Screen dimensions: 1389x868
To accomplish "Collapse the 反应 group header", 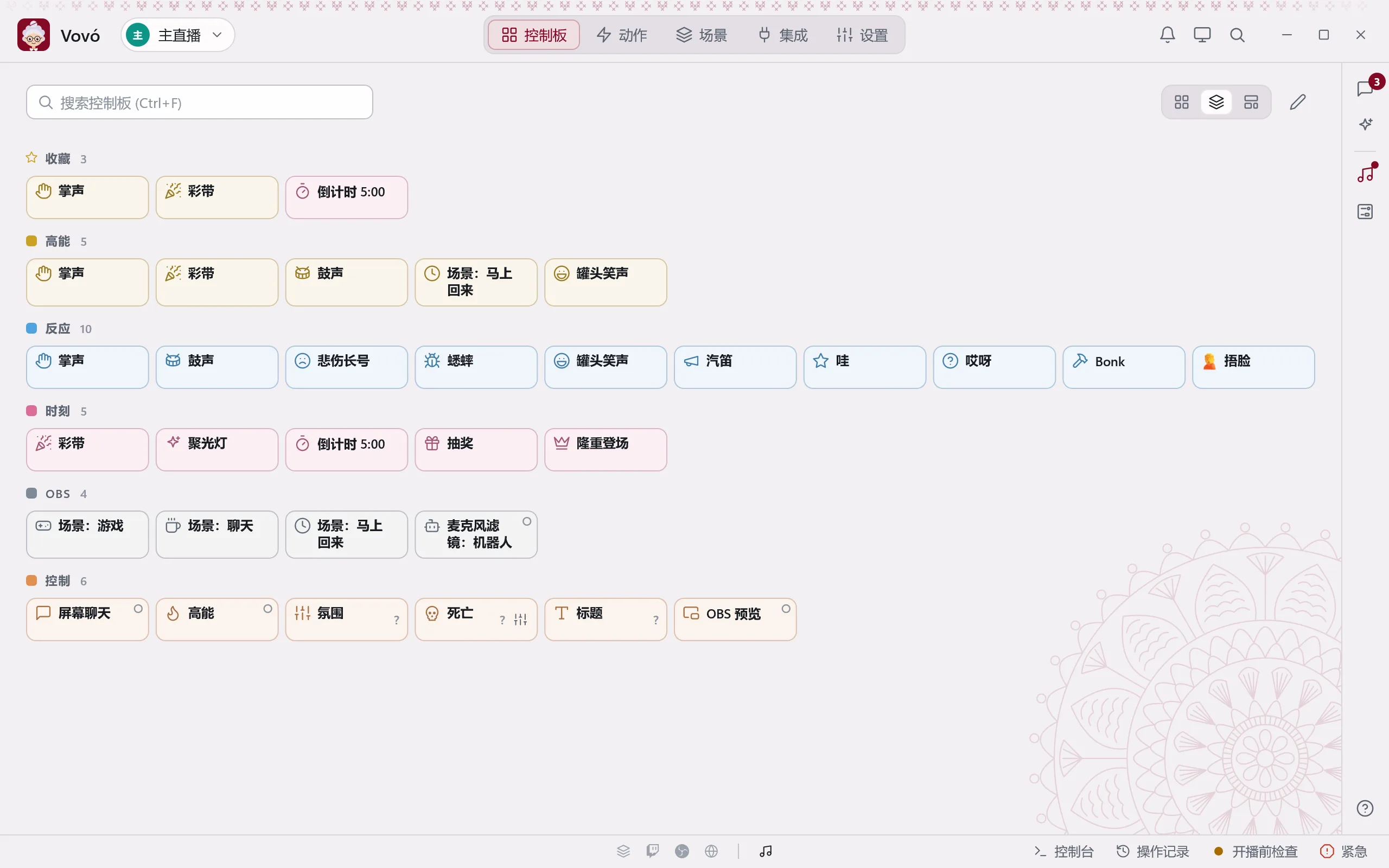I will (x=59, y=328).
